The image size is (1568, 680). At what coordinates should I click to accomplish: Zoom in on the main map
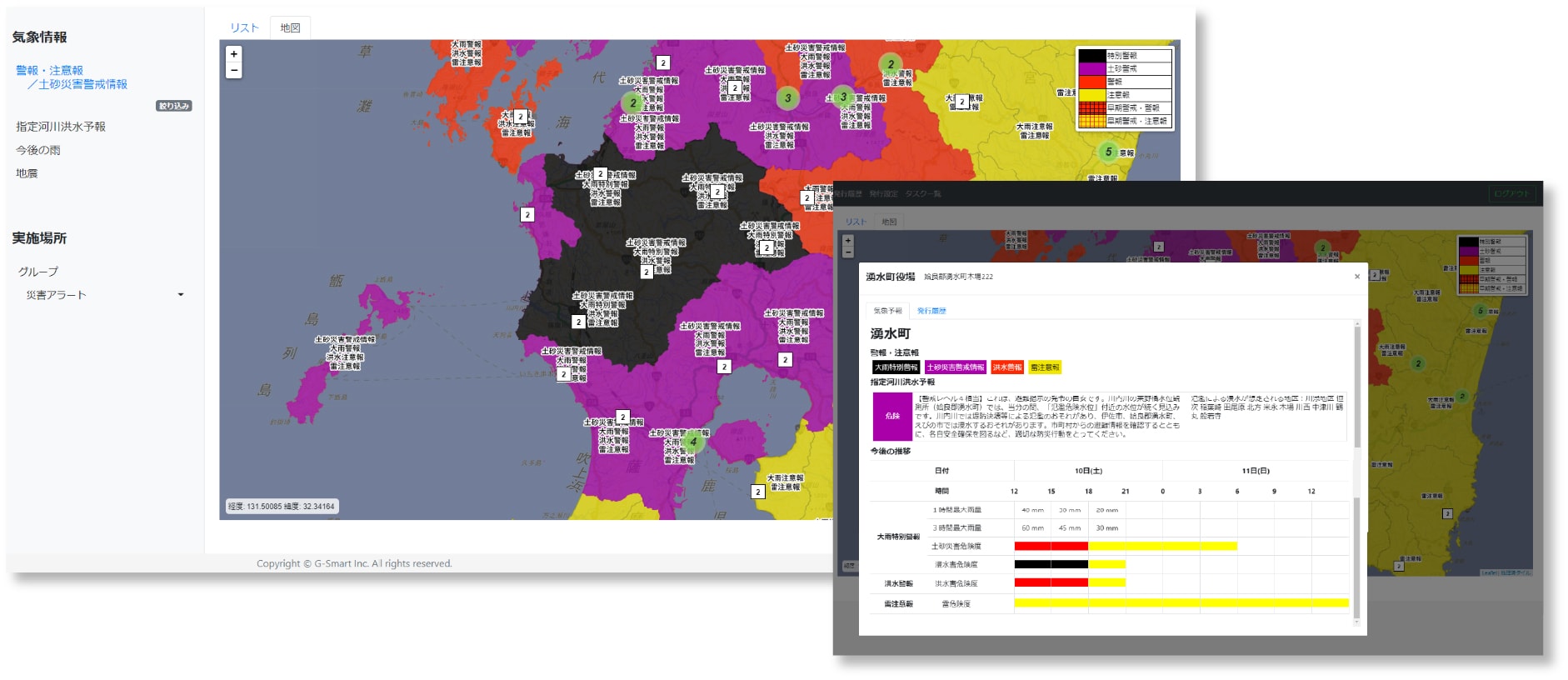tap(234, 54)
